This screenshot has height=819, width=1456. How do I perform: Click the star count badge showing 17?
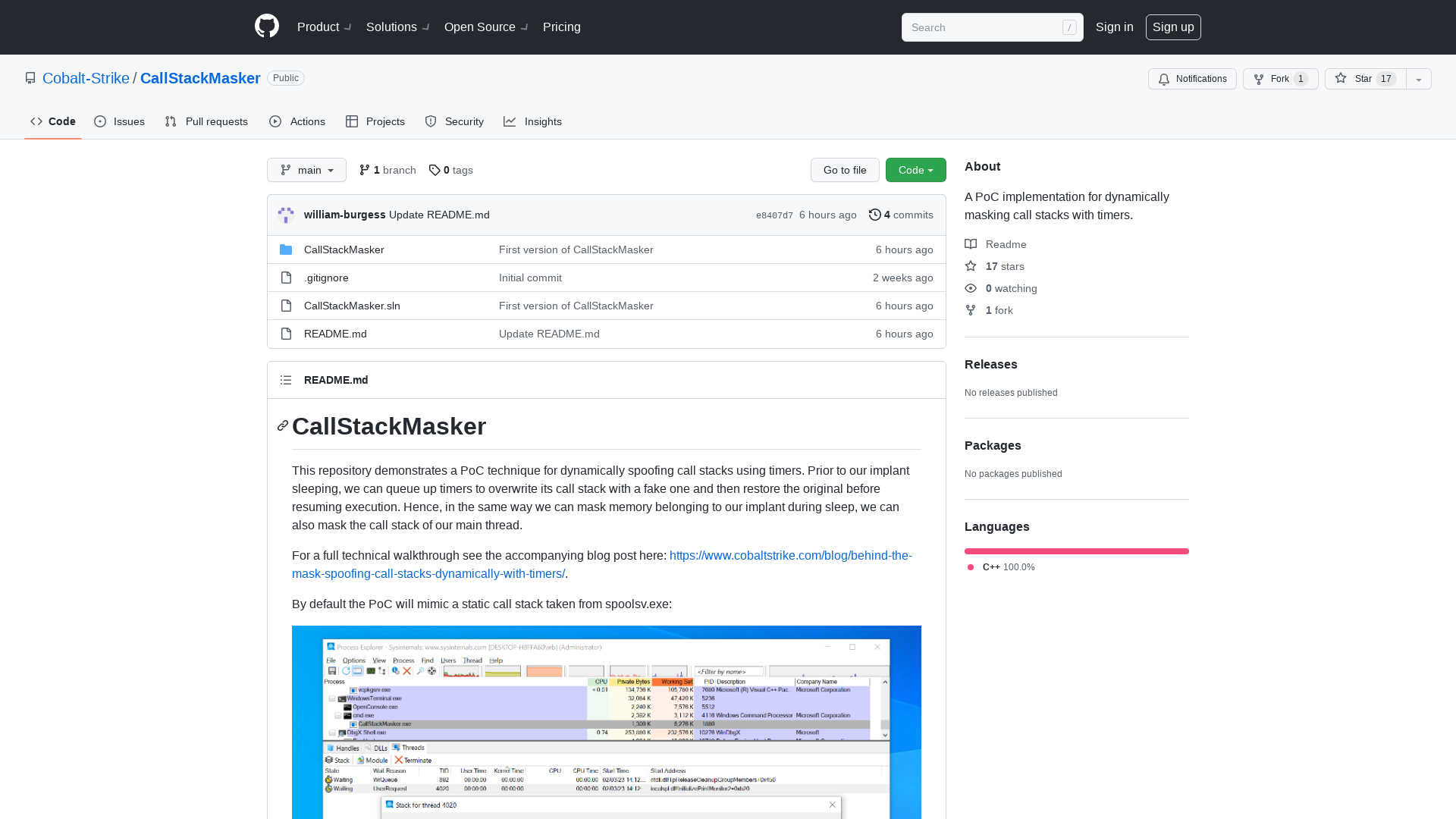1386,79
